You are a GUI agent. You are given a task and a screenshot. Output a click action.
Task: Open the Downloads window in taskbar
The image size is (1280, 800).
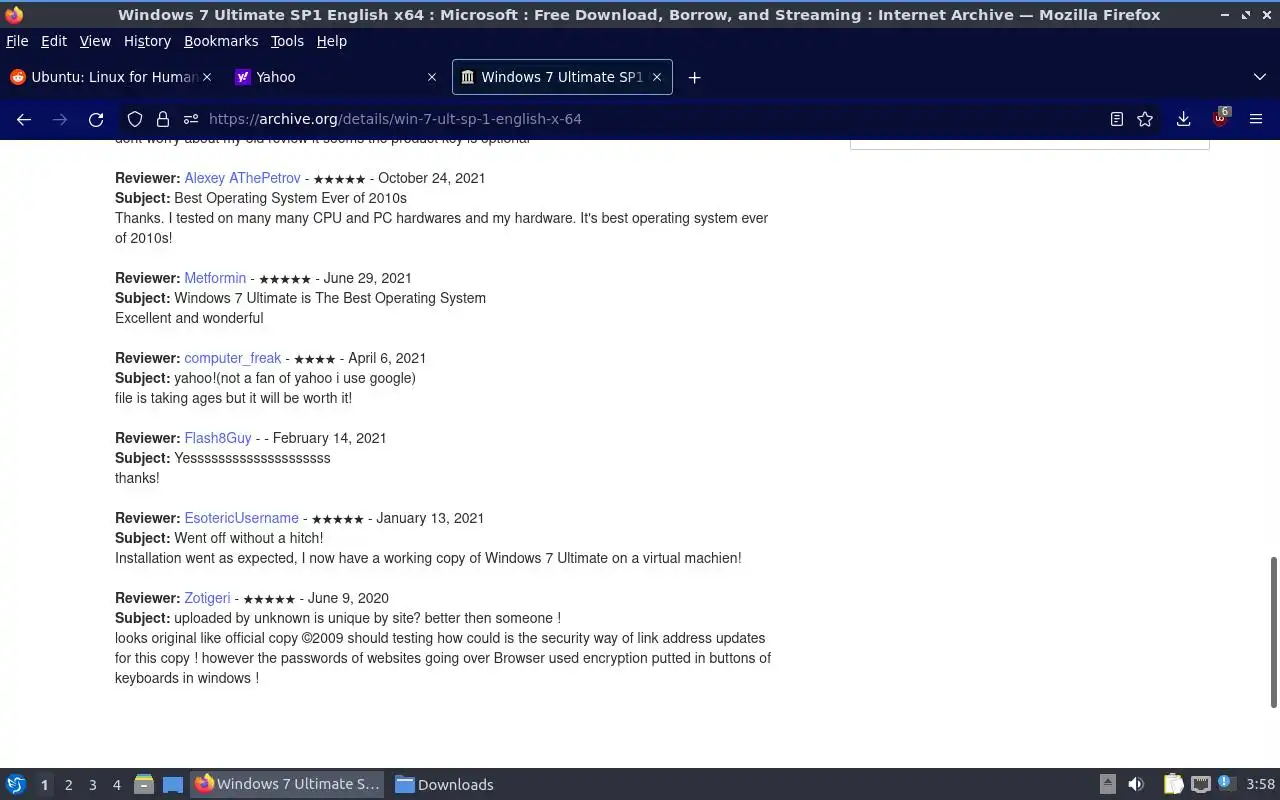pos(445,785)
